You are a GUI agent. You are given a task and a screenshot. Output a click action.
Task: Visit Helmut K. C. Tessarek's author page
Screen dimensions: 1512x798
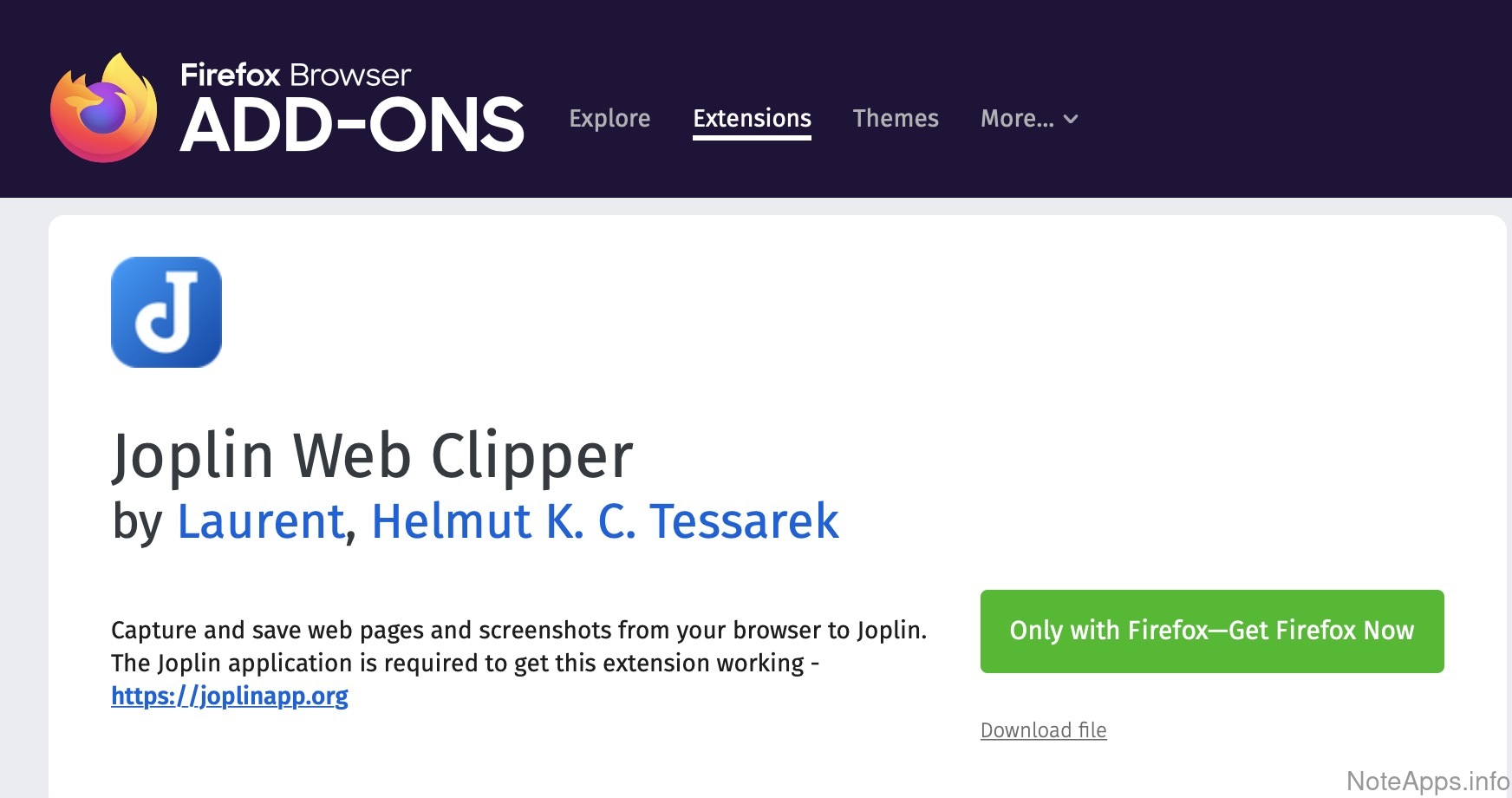(604, 521)
